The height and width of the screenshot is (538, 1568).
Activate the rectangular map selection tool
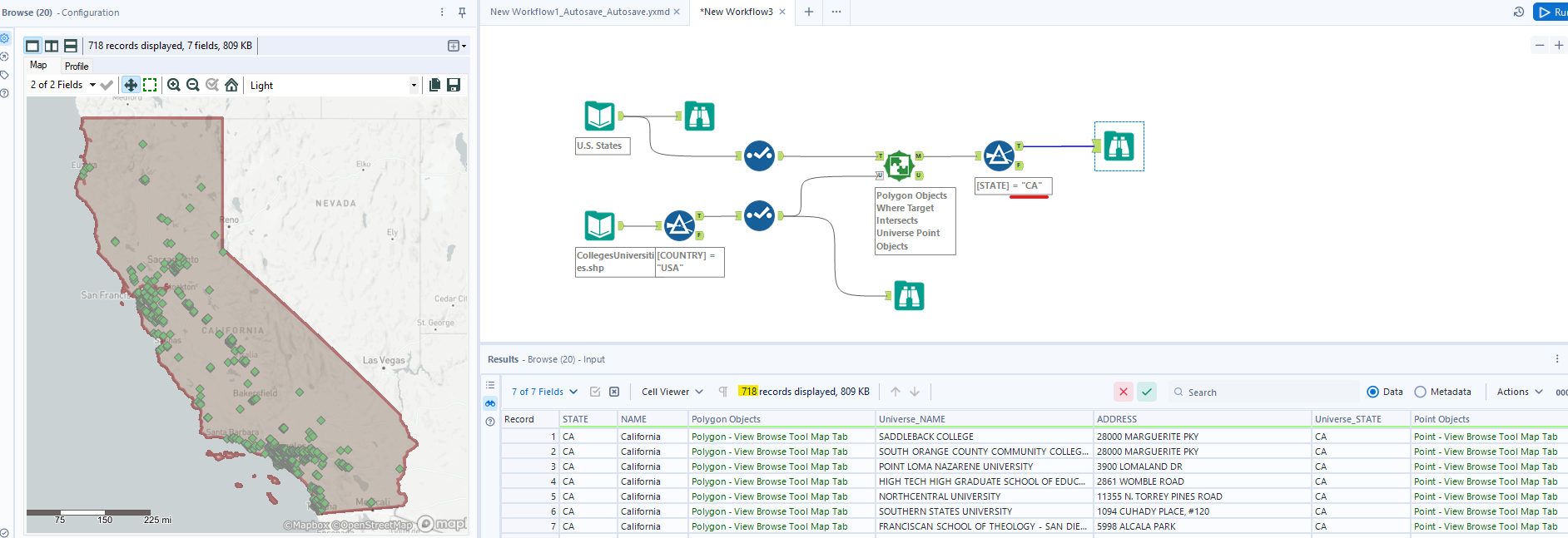[150, 85]
